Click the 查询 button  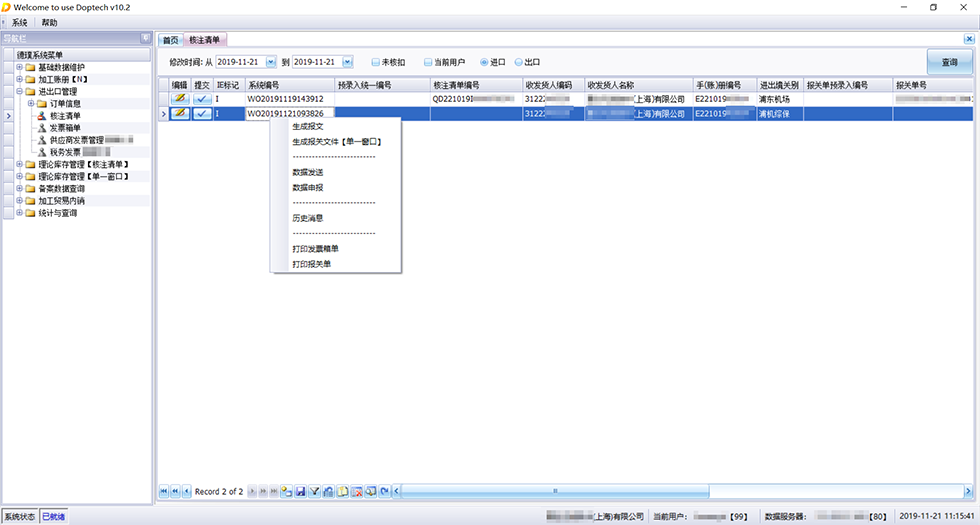click(949, 62)
